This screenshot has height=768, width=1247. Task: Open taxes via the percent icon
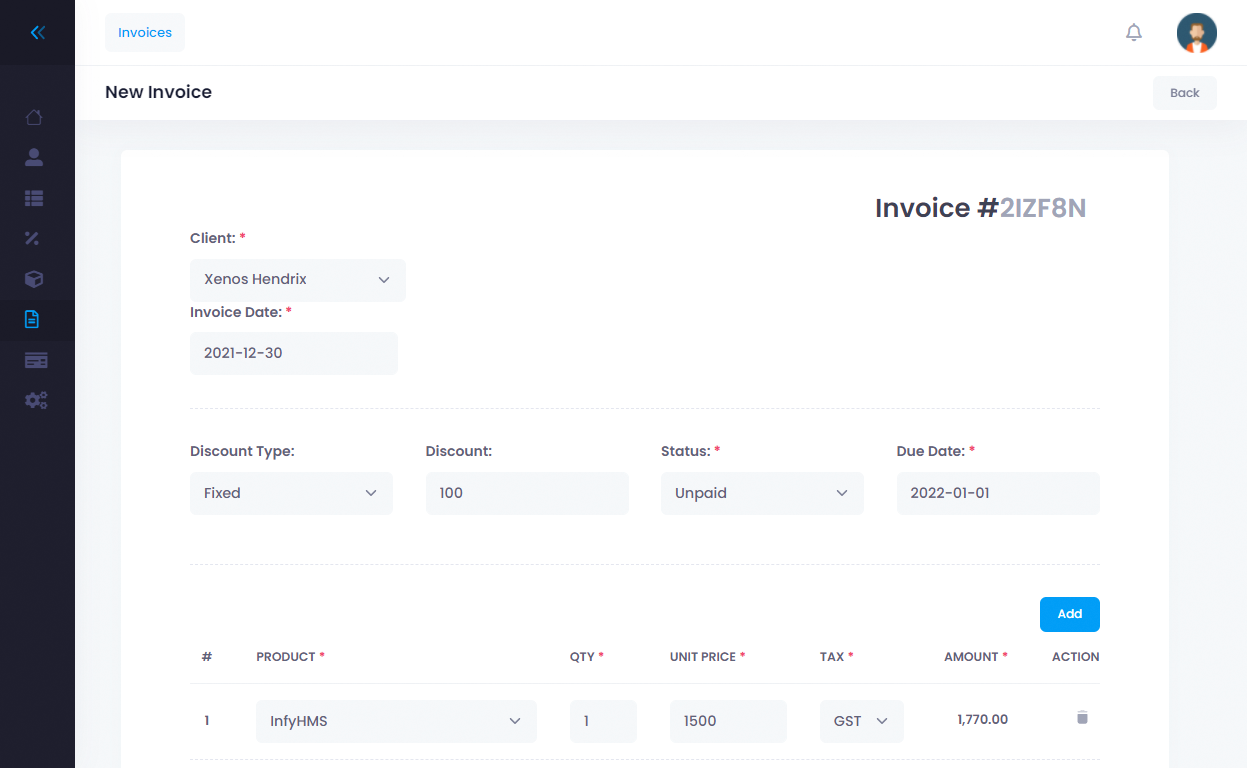33,238
